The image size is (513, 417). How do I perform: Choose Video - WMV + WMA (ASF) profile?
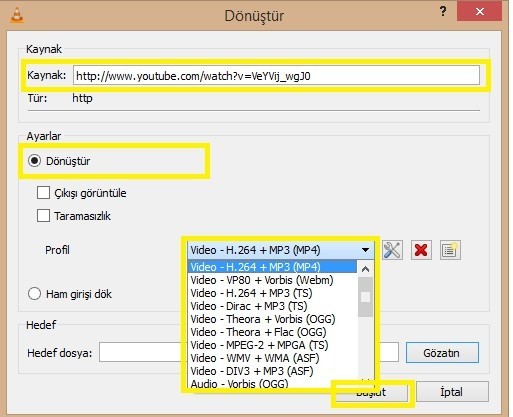(272, 358)
